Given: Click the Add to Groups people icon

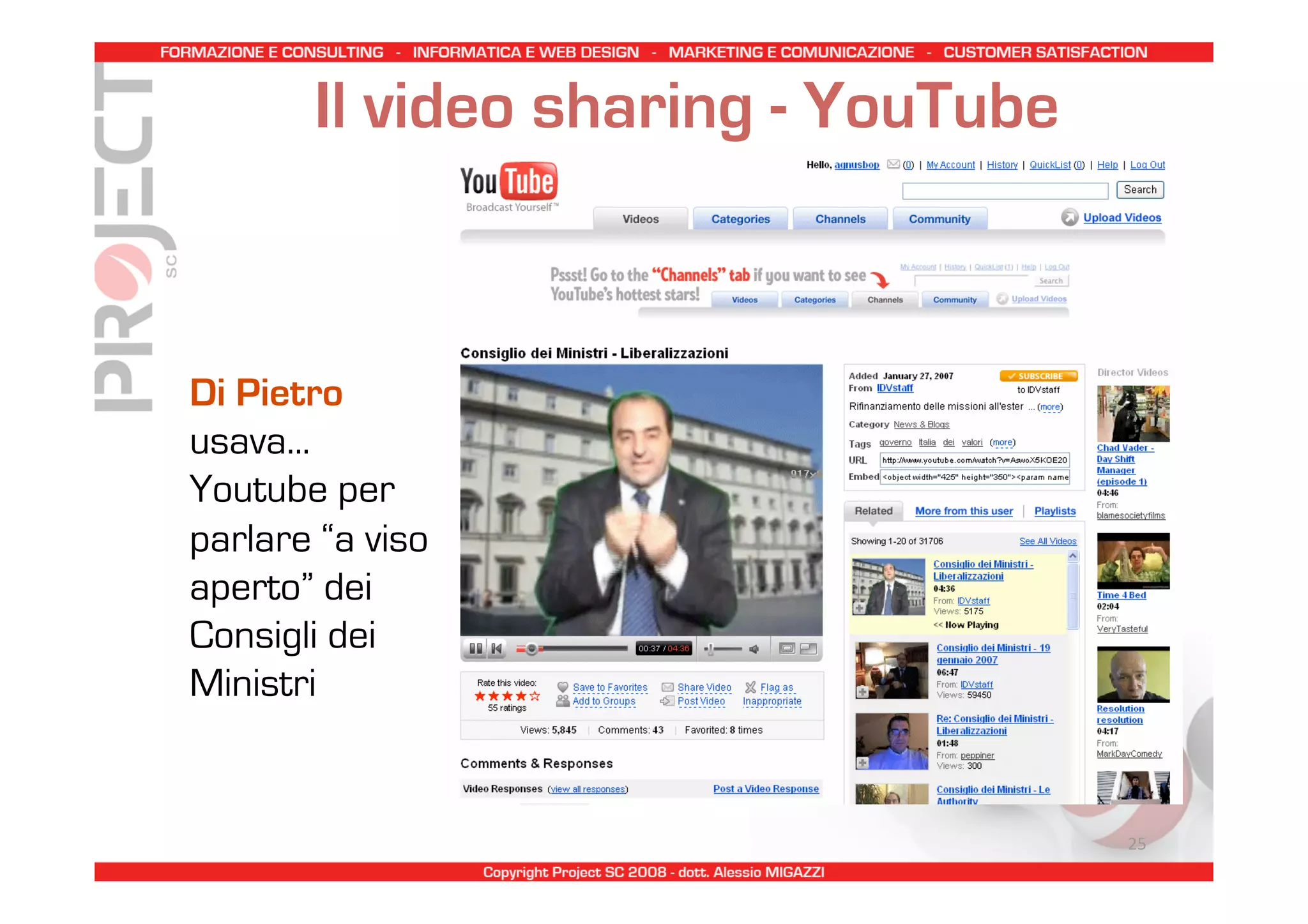Looking at the screenshot, I should [x=563, y=701].
